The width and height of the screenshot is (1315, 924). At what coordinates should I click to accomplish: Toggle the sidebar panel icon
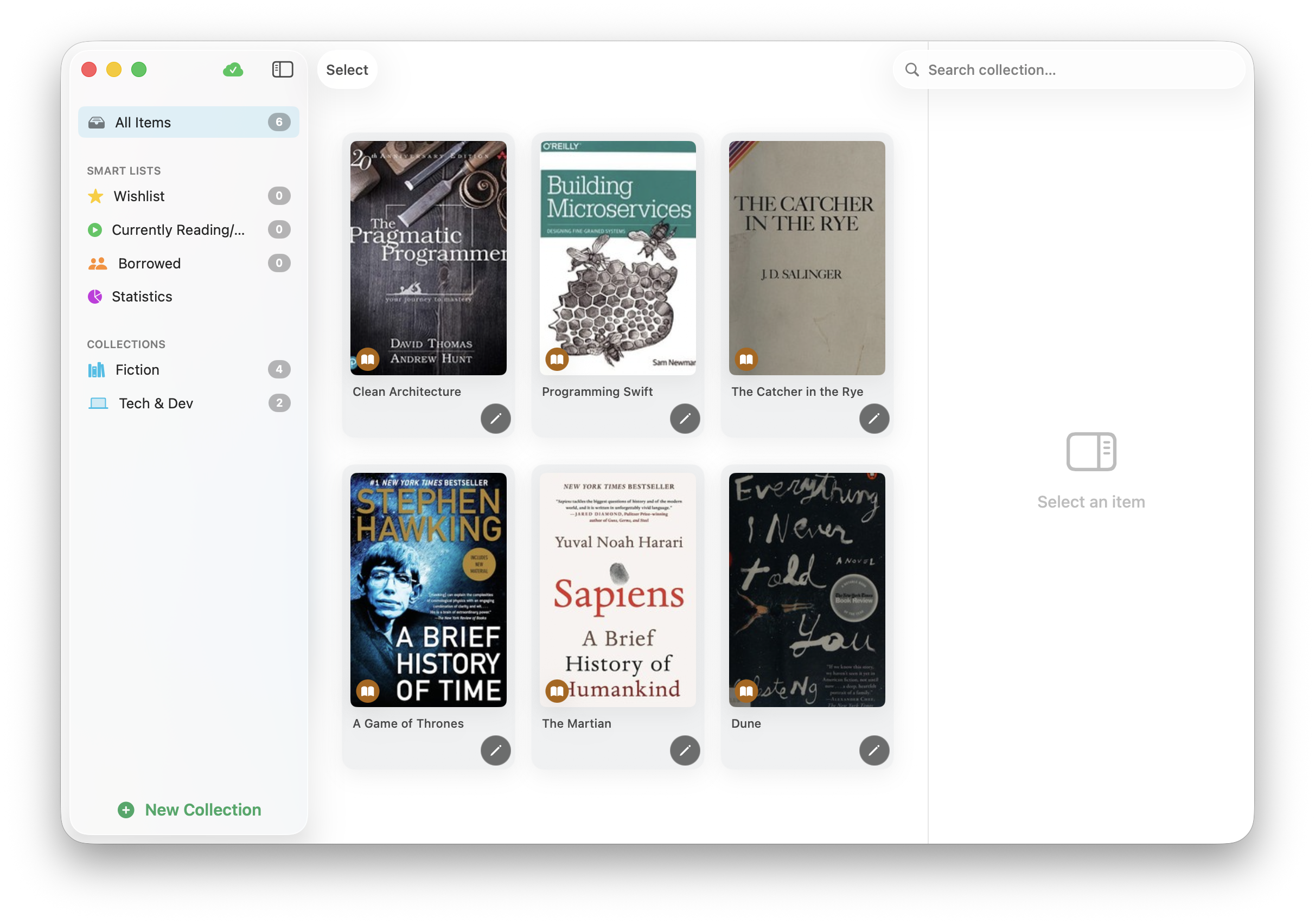282,69
